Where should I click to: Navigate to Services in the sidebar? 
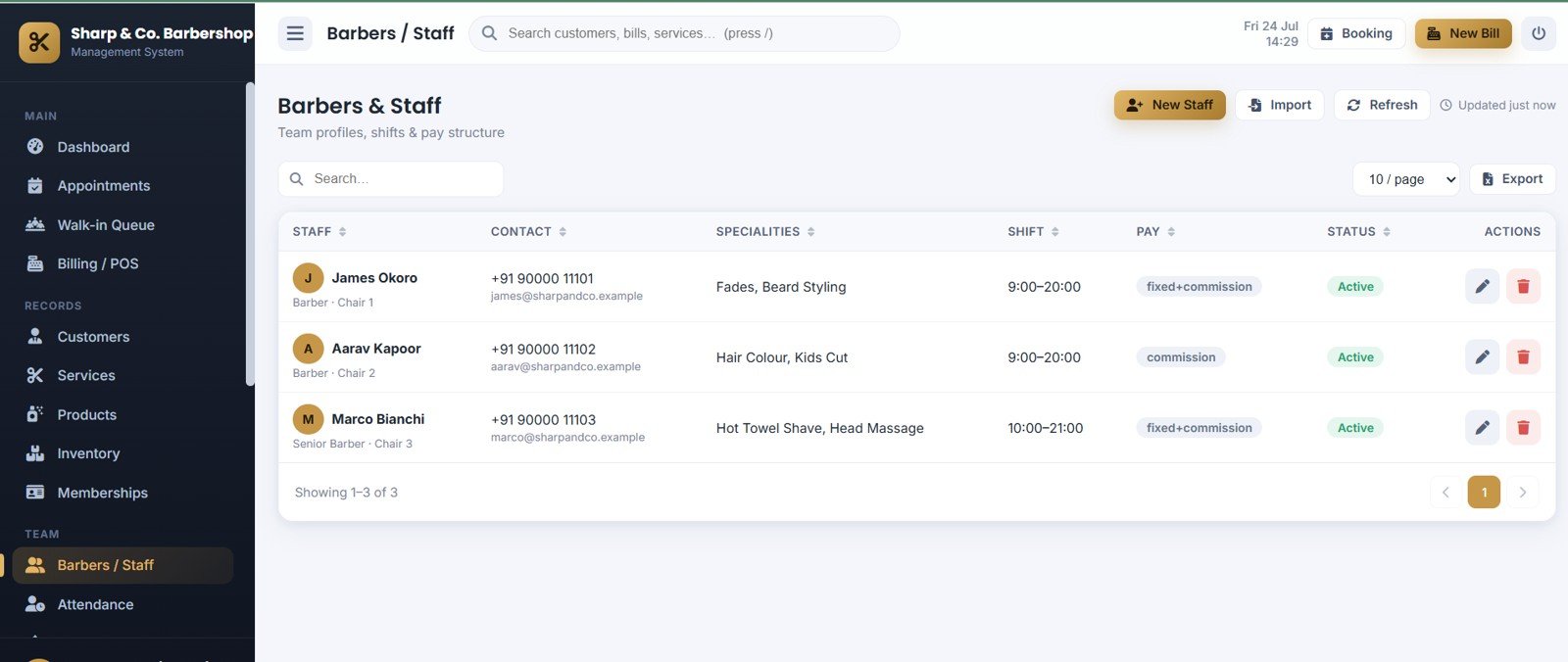[122, 375]
